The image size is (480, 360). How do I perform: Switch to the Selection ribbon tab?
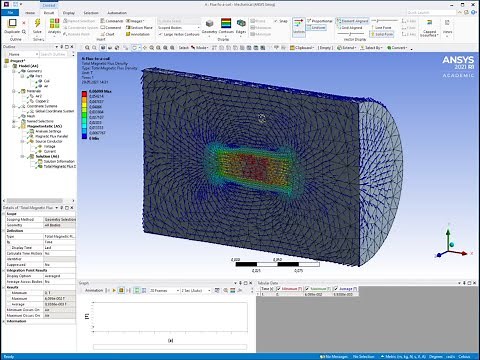[91, 13]
